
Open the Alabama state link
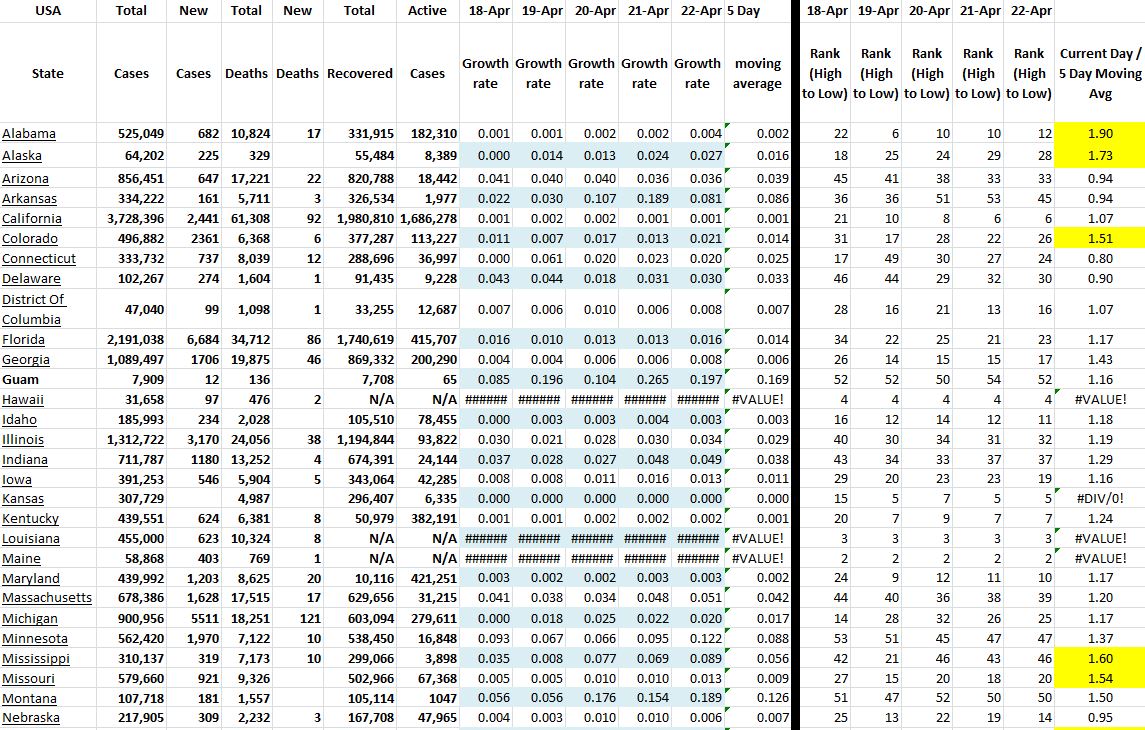[x=29, y=134]
